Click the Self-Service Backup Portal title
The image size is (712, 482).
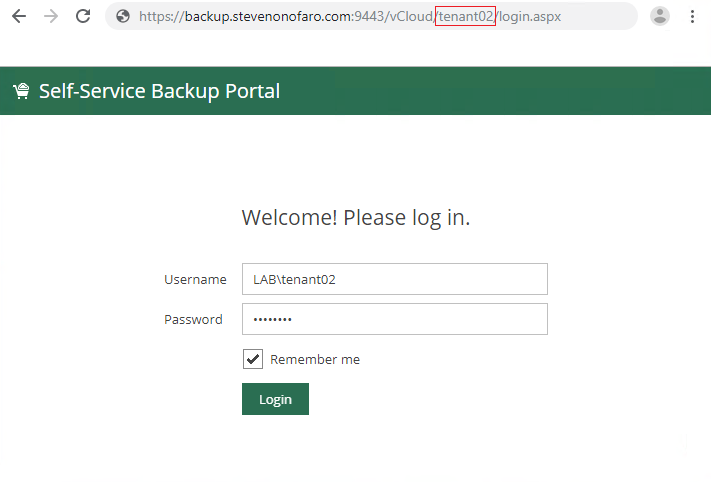(159, 92)
